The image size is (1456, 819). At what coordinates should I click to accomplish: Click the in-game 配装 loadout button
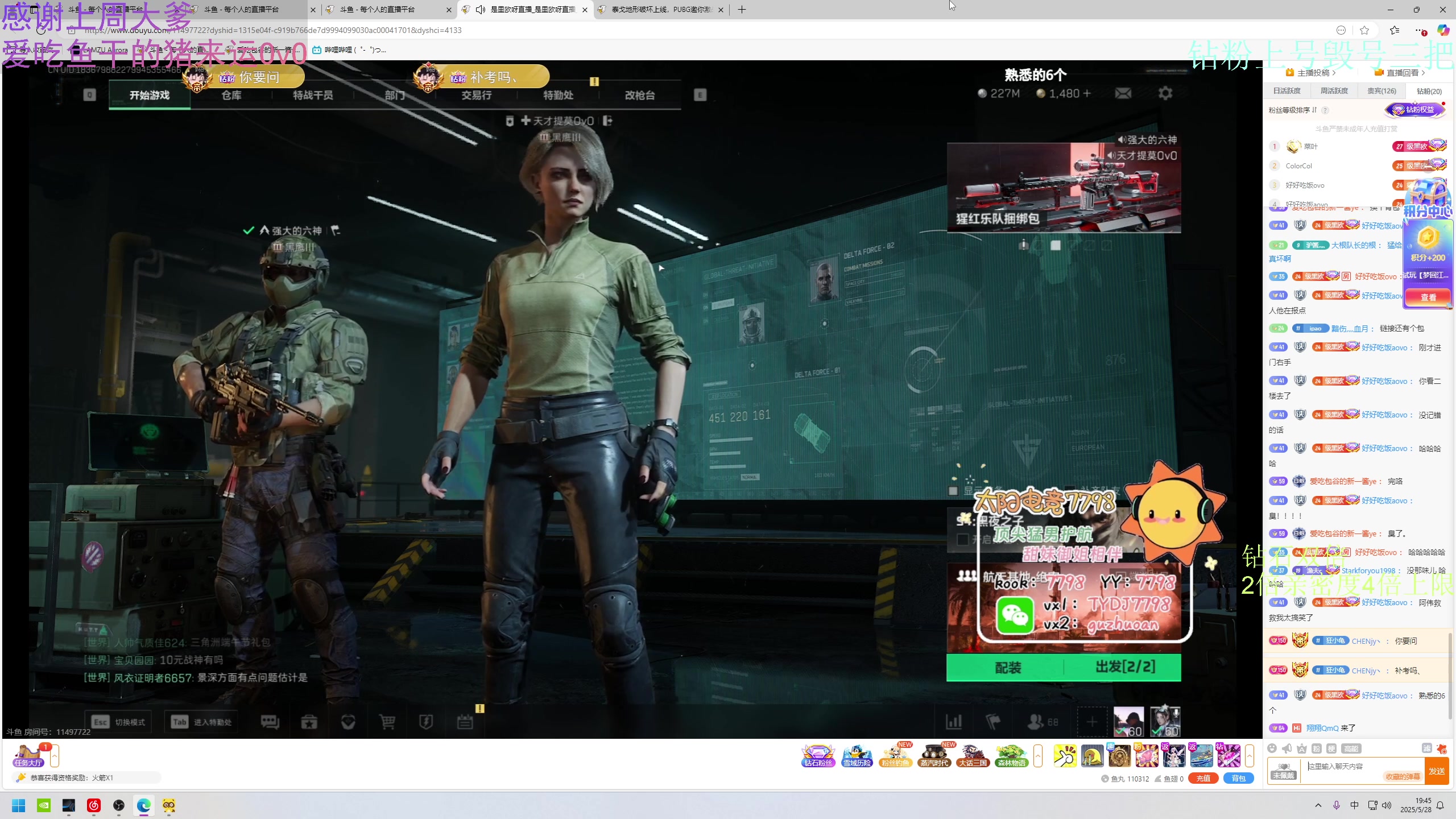[1008, 667]
